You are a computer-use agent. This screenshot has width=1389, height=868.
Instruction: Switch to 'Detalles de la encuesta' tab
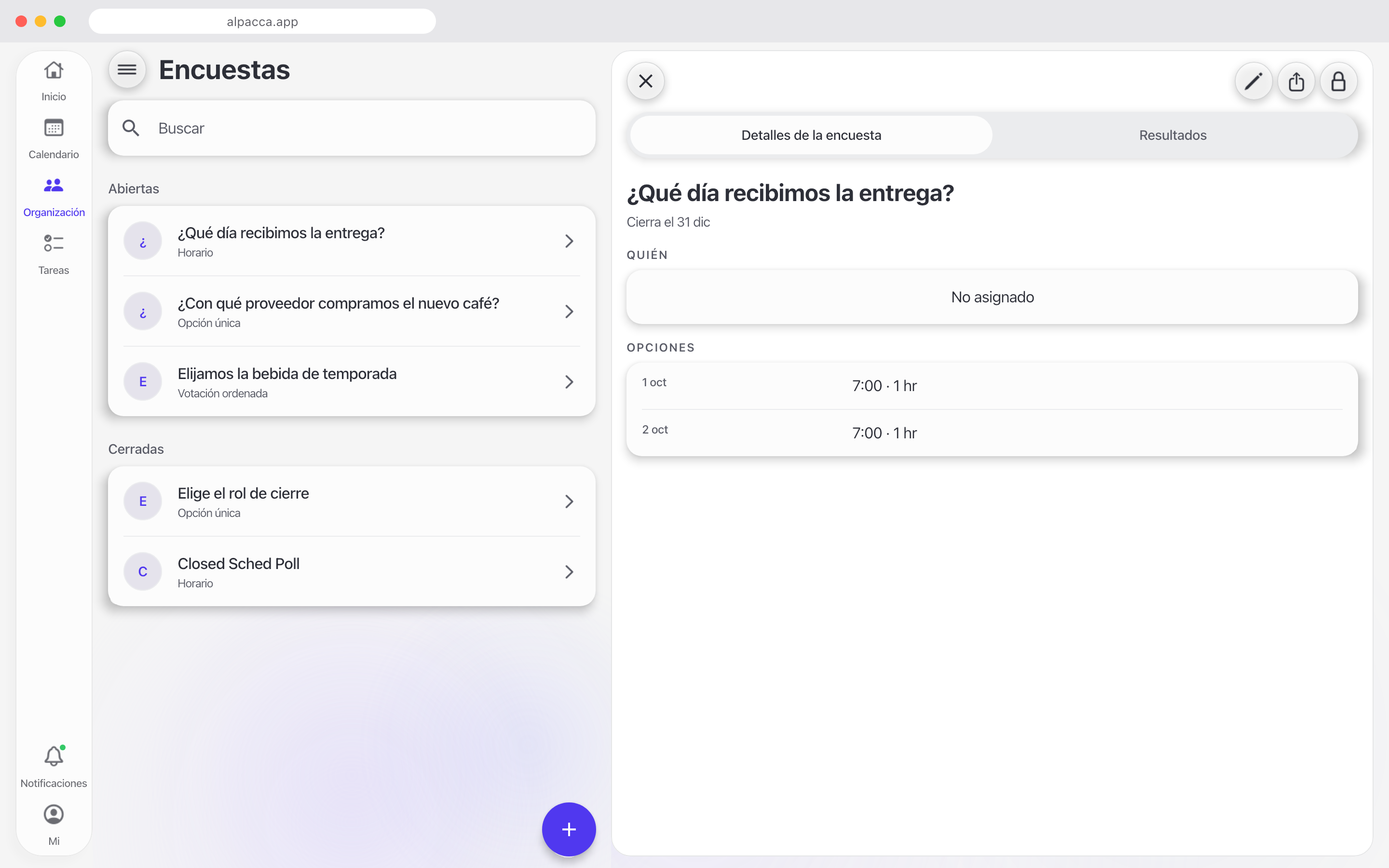(x=811, y=135)
